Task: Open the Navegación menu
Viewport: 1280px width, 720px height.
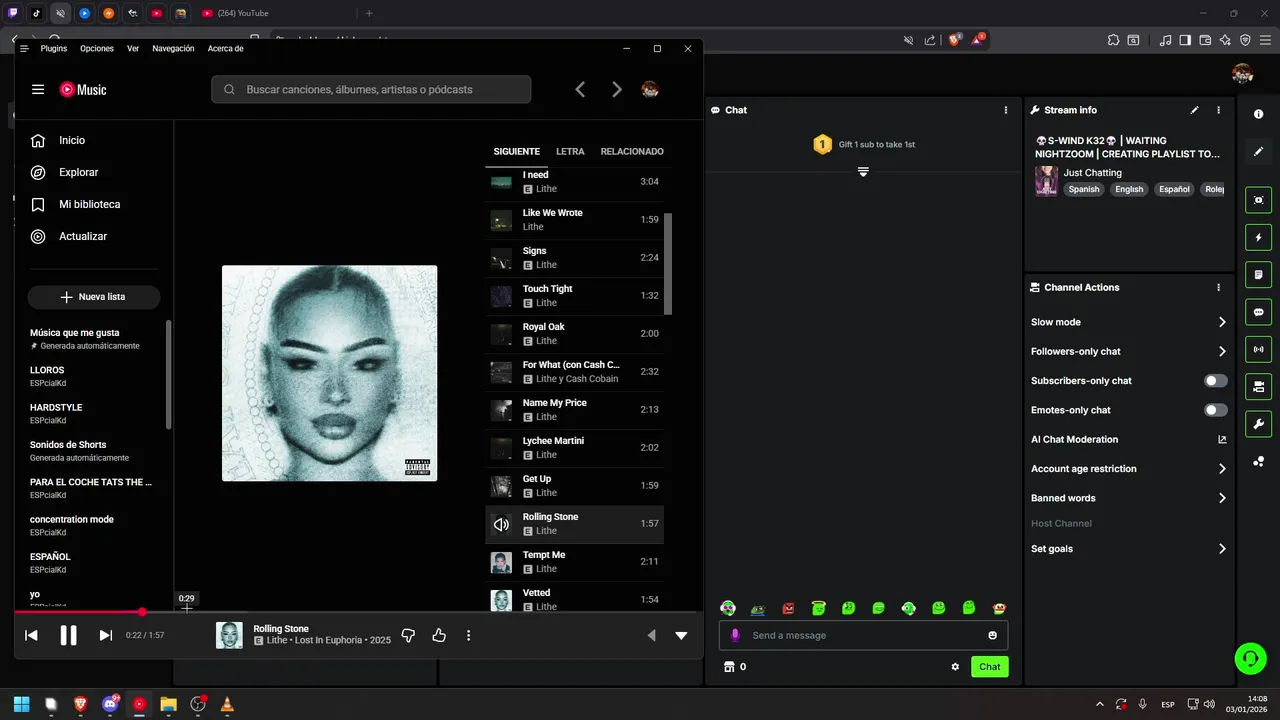Action: [173, 48]
